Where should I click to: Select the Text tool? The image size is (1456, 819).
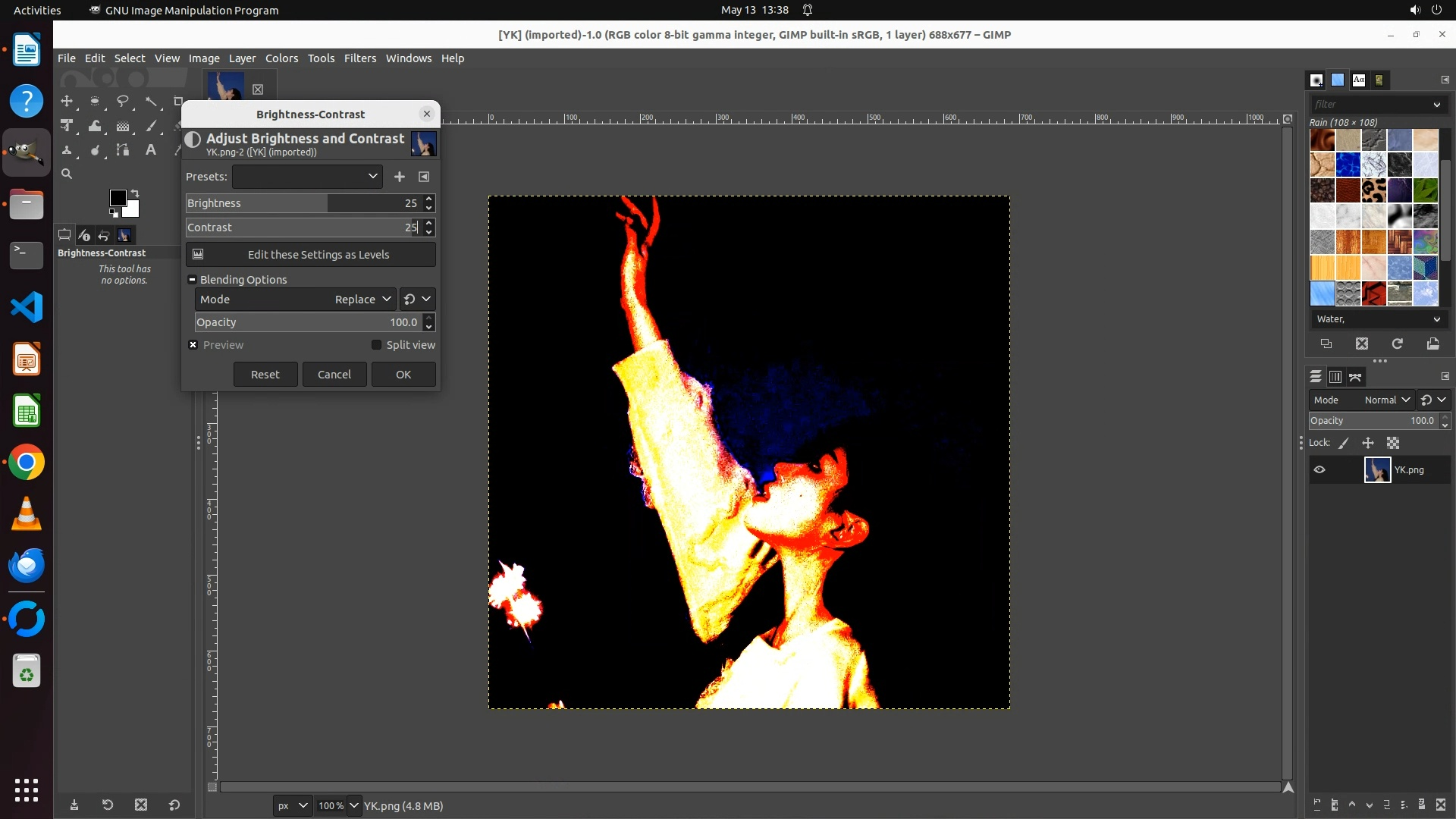click(x=151, y=150)
